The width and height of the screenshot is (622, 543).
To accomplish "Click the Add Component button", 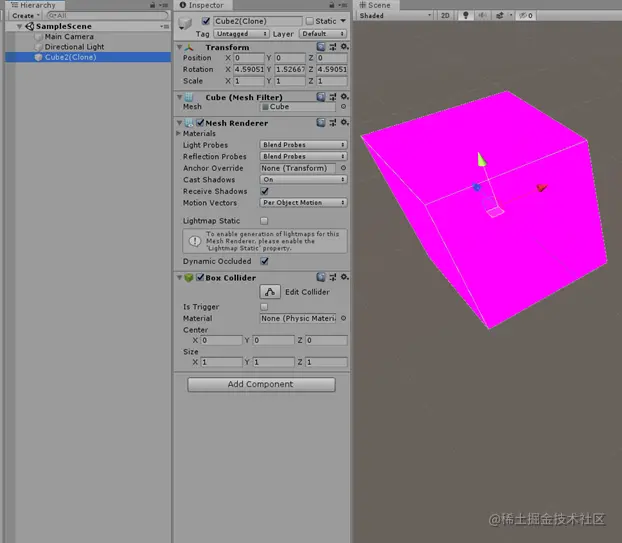I will (261, 384).
